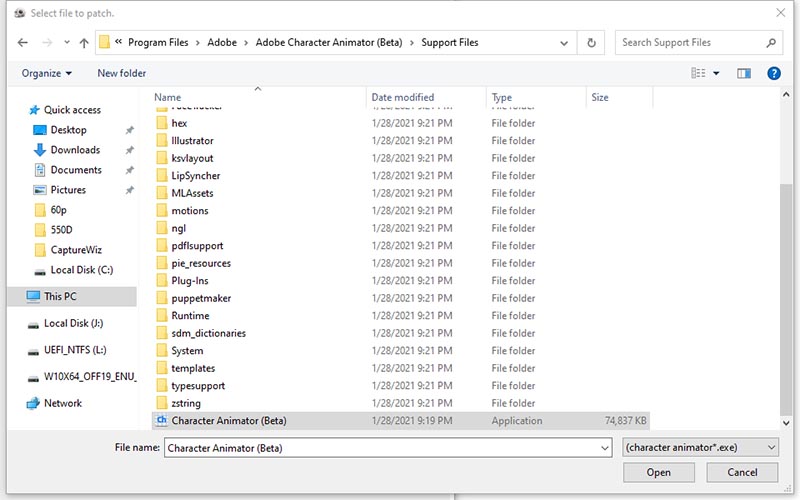
Task: Click the Cancel button
Action: (x=742, y=472)
